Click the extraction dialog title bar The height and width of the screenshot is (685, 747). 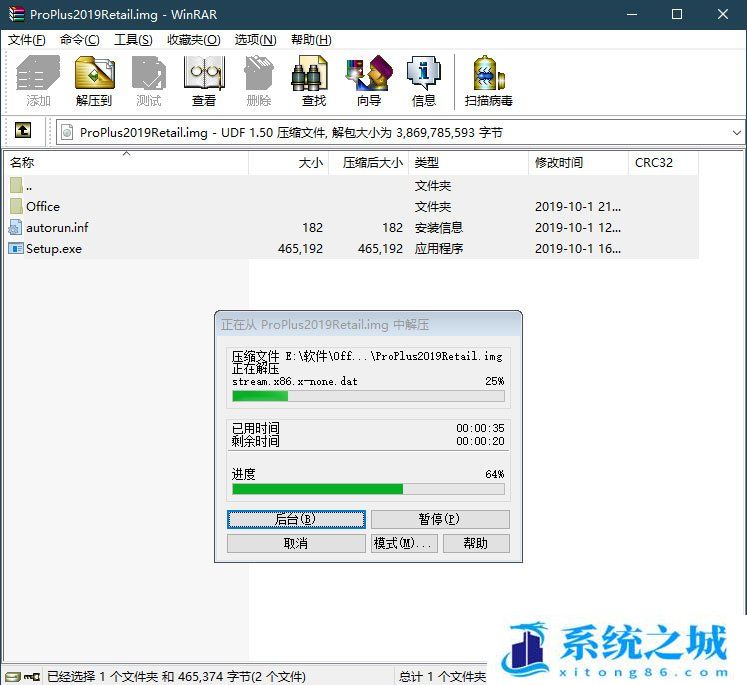[x=368, y=324]
